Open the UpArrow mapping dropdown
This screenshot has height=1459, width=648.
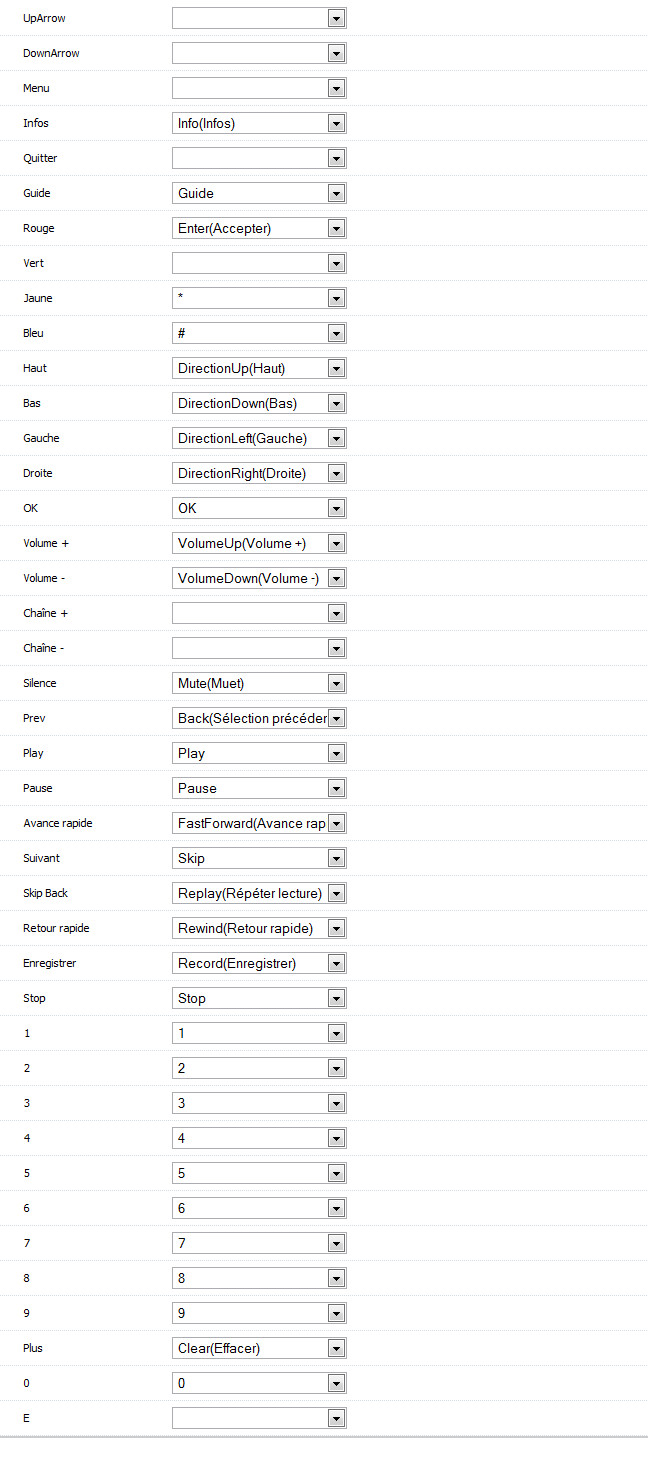point(259,18)
